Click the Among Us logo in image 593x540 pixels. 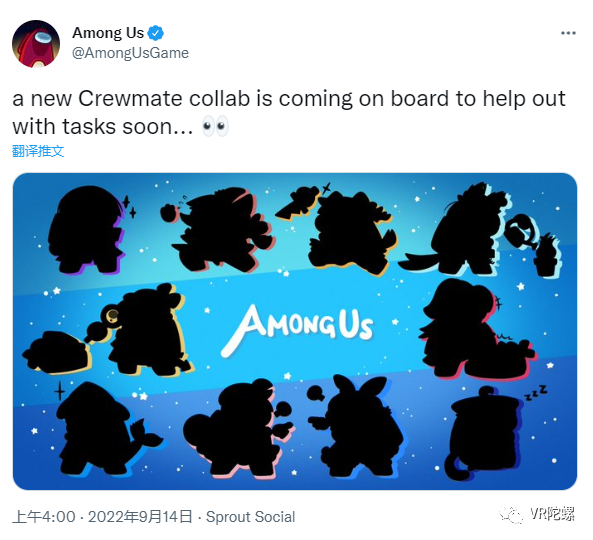[298, 329]
